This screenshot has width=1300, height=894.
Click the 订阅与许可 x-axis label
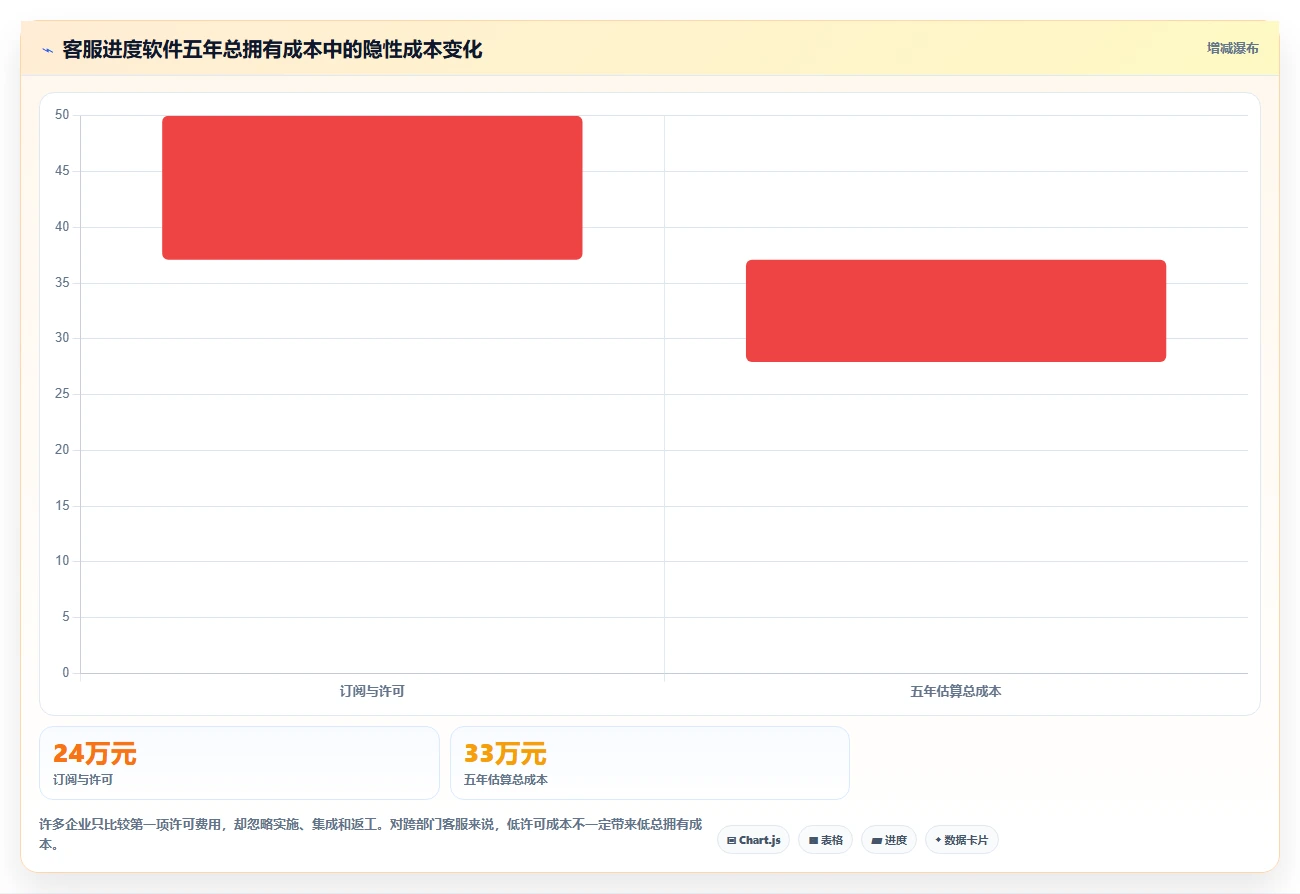(x=372, y=691)
